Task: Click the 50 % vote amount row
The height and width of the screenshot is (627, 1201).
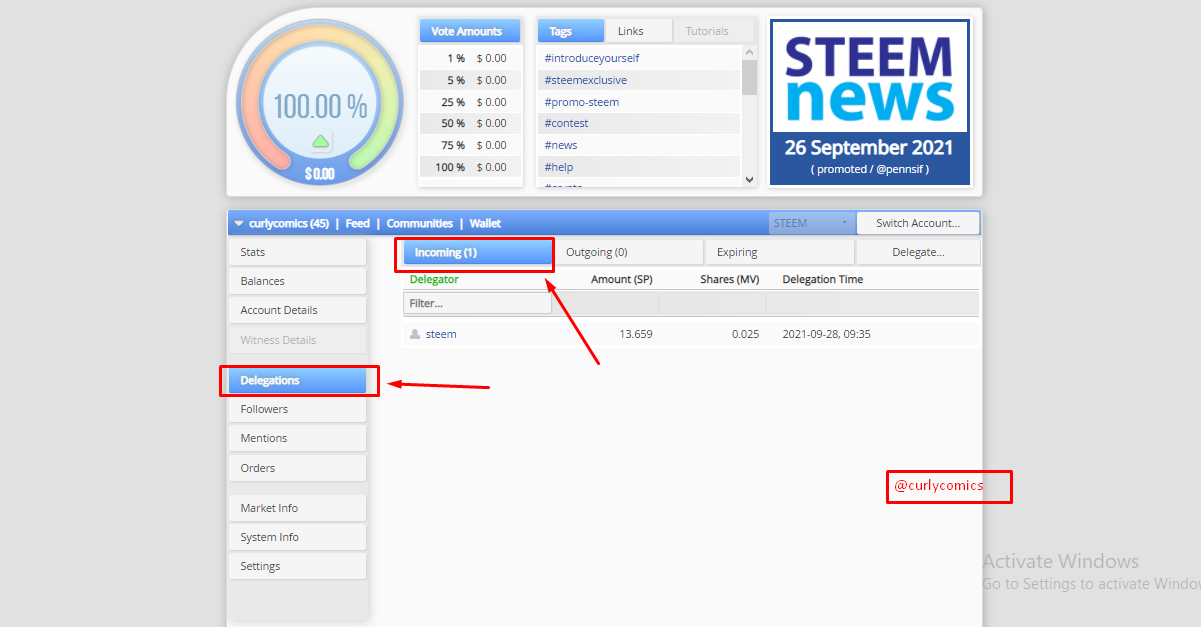Action: click(x=470, y=123)
